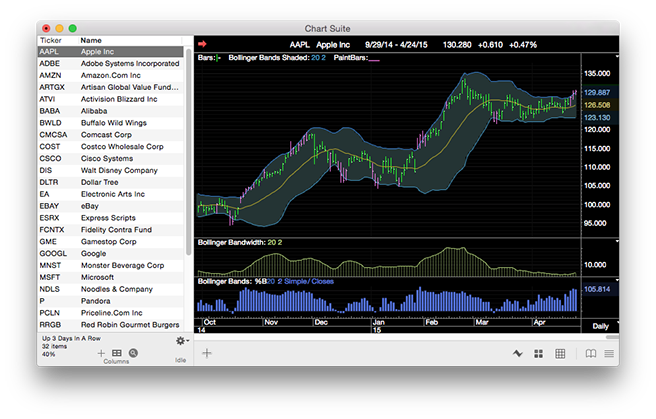Viewport: 656px width, 419px height.
Task: Open the Columns layout icon
Action: click(x=117, y=353)
